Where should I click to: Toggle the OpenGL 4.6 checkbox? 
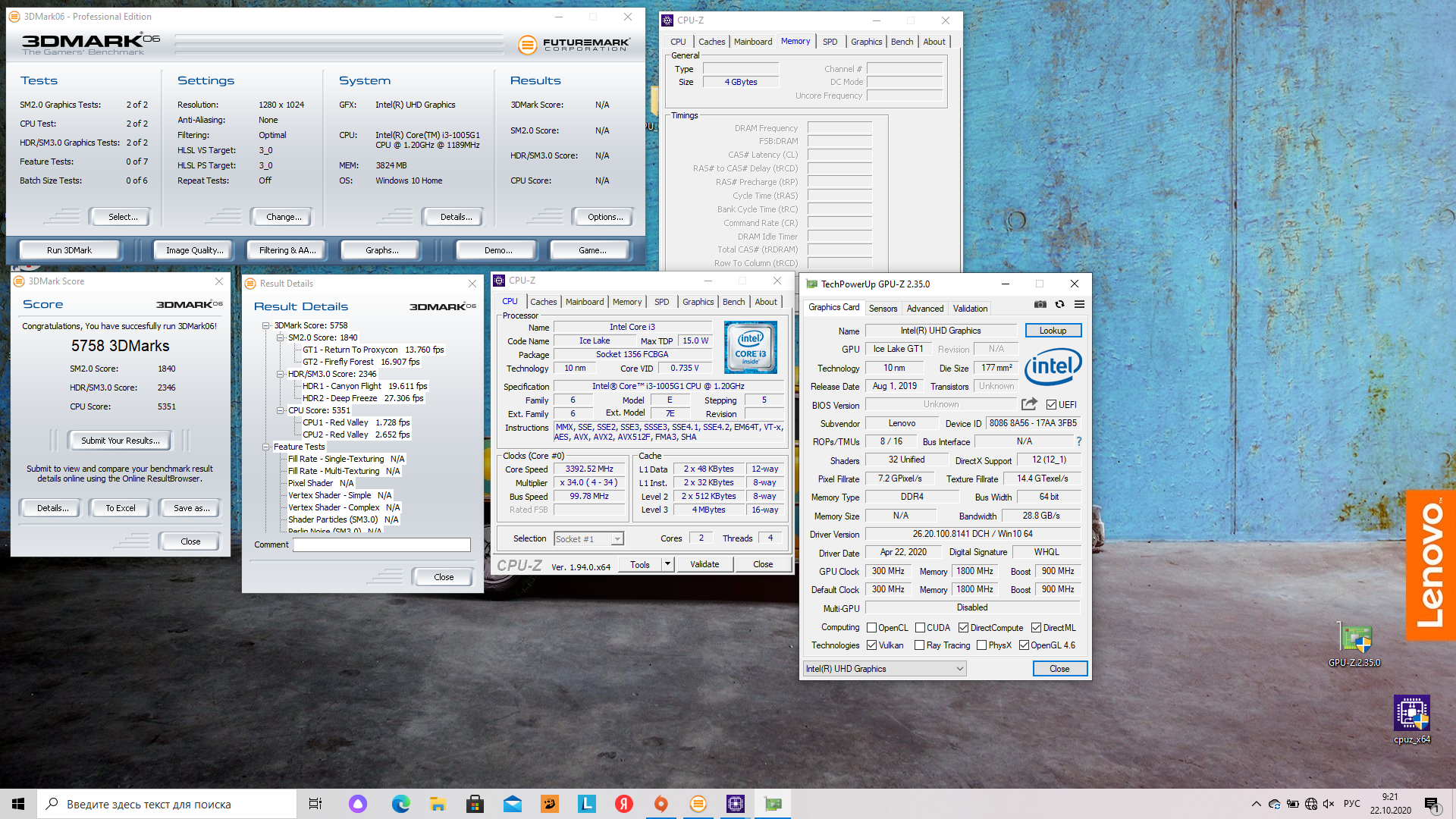[x=1024, y=645]
